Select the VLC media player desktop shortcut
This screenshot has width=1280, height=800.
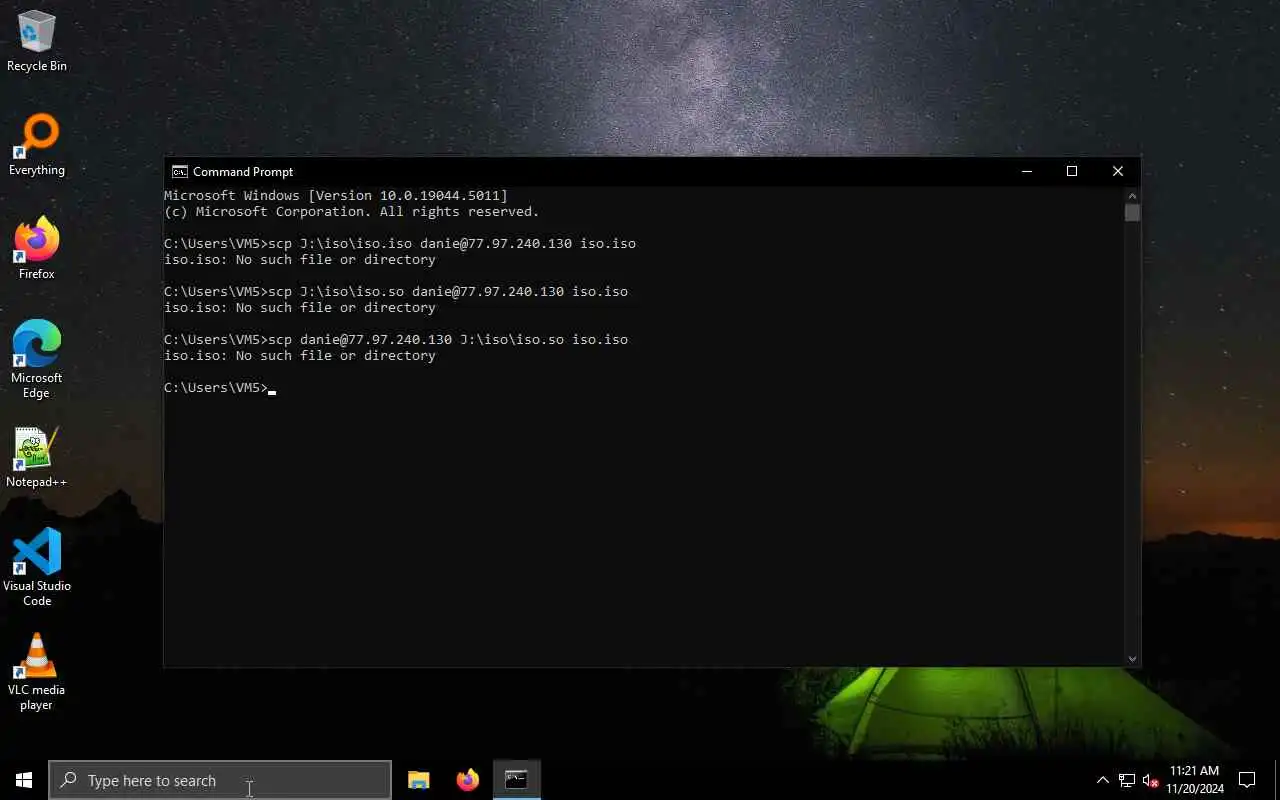click(x=37, y=672)
